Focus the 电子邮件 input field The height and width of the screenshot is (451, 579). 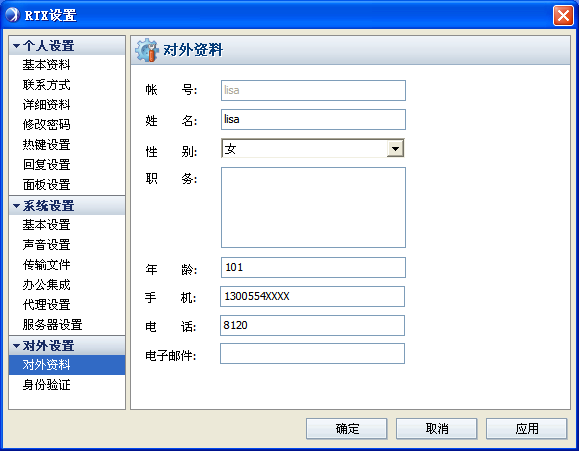[312, 353]
